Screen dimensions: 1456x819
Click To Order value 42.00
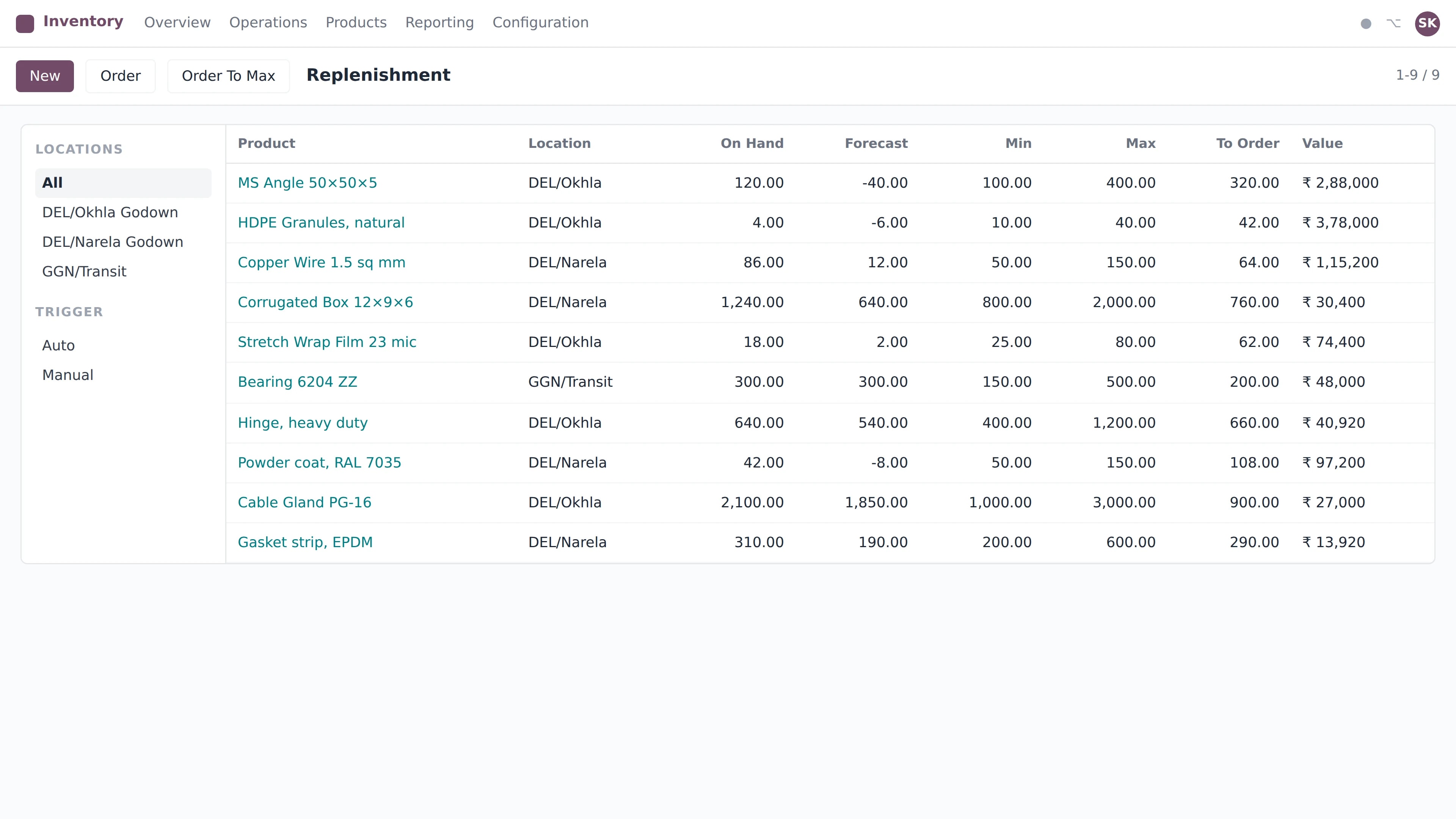1259,223
